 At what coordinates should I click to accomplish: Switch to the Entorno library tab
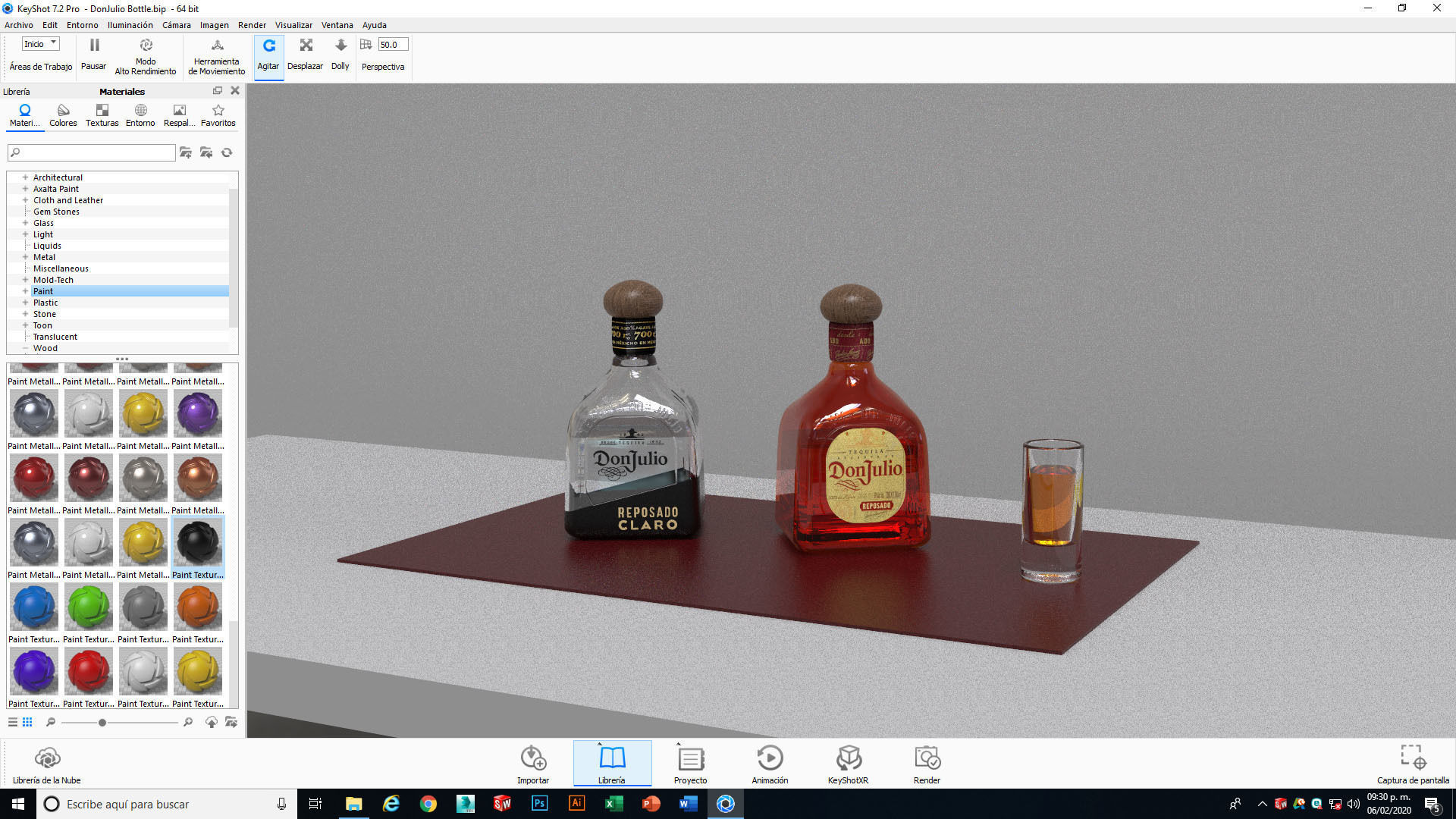click(140, 115)
